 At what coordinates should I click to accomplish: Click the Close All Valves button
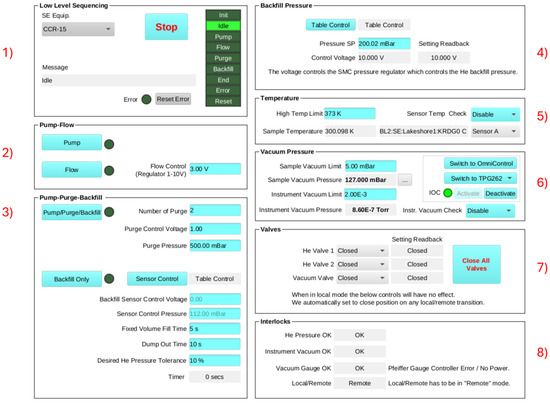click(476, 264)
